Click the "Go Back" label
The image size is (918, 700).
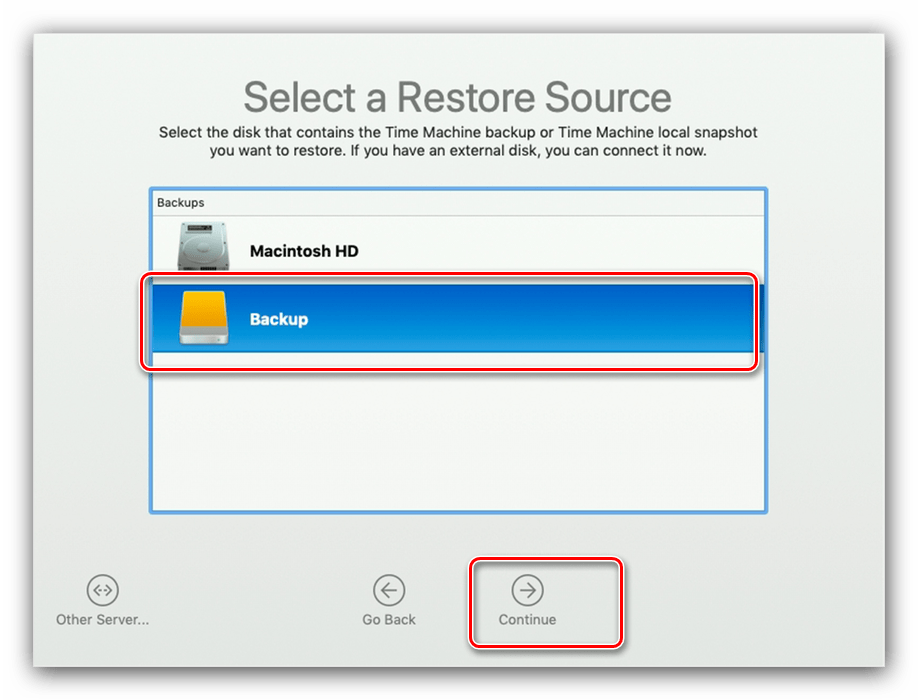point(389,619)
